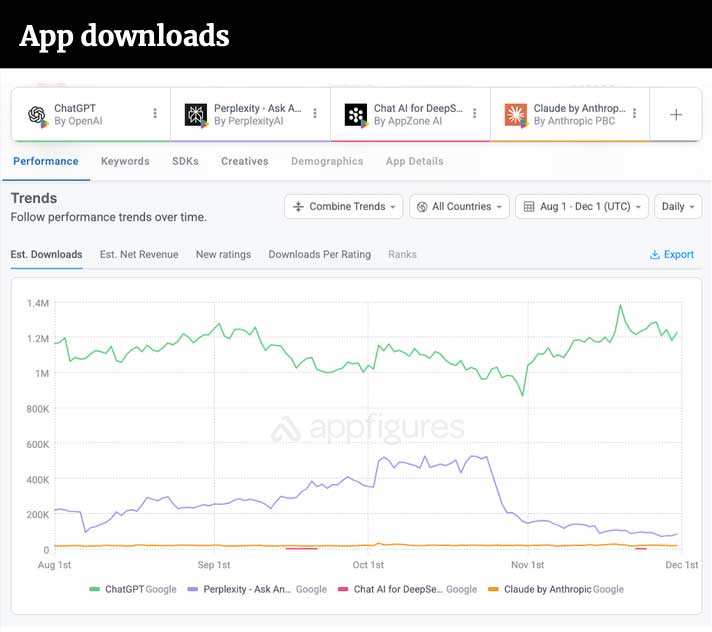Add another app with the plus icon
The image size is (712, 632).
(676, 114)
